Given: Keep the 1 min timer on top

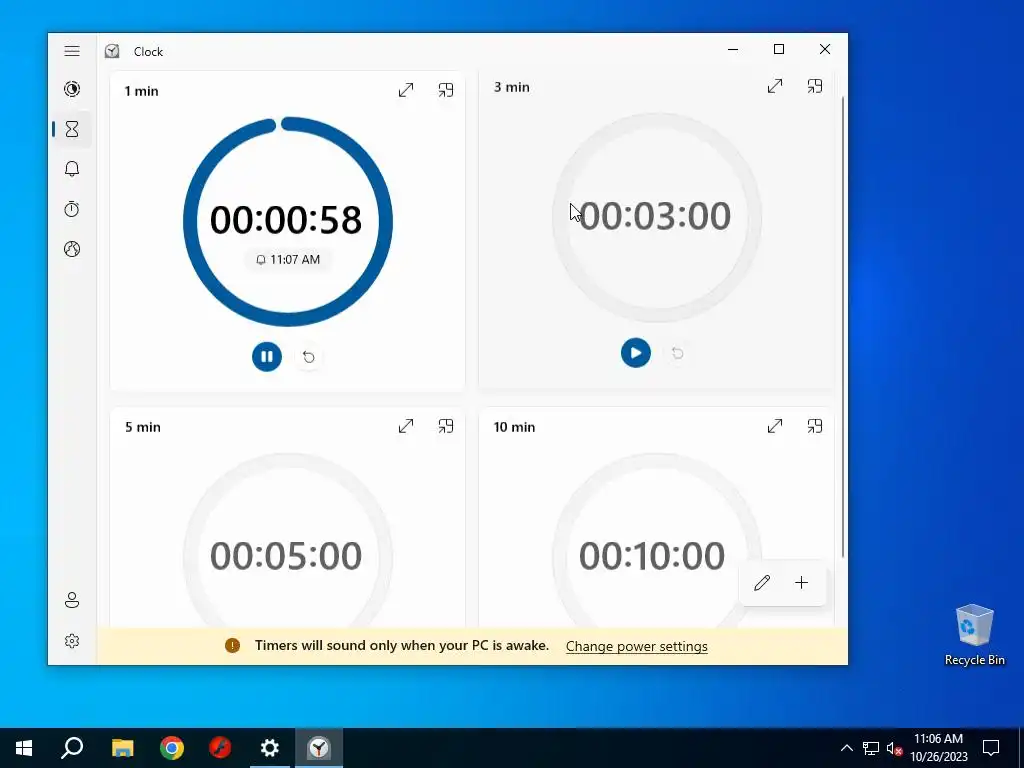Looking at the screenshot, I should coord(446,90).
